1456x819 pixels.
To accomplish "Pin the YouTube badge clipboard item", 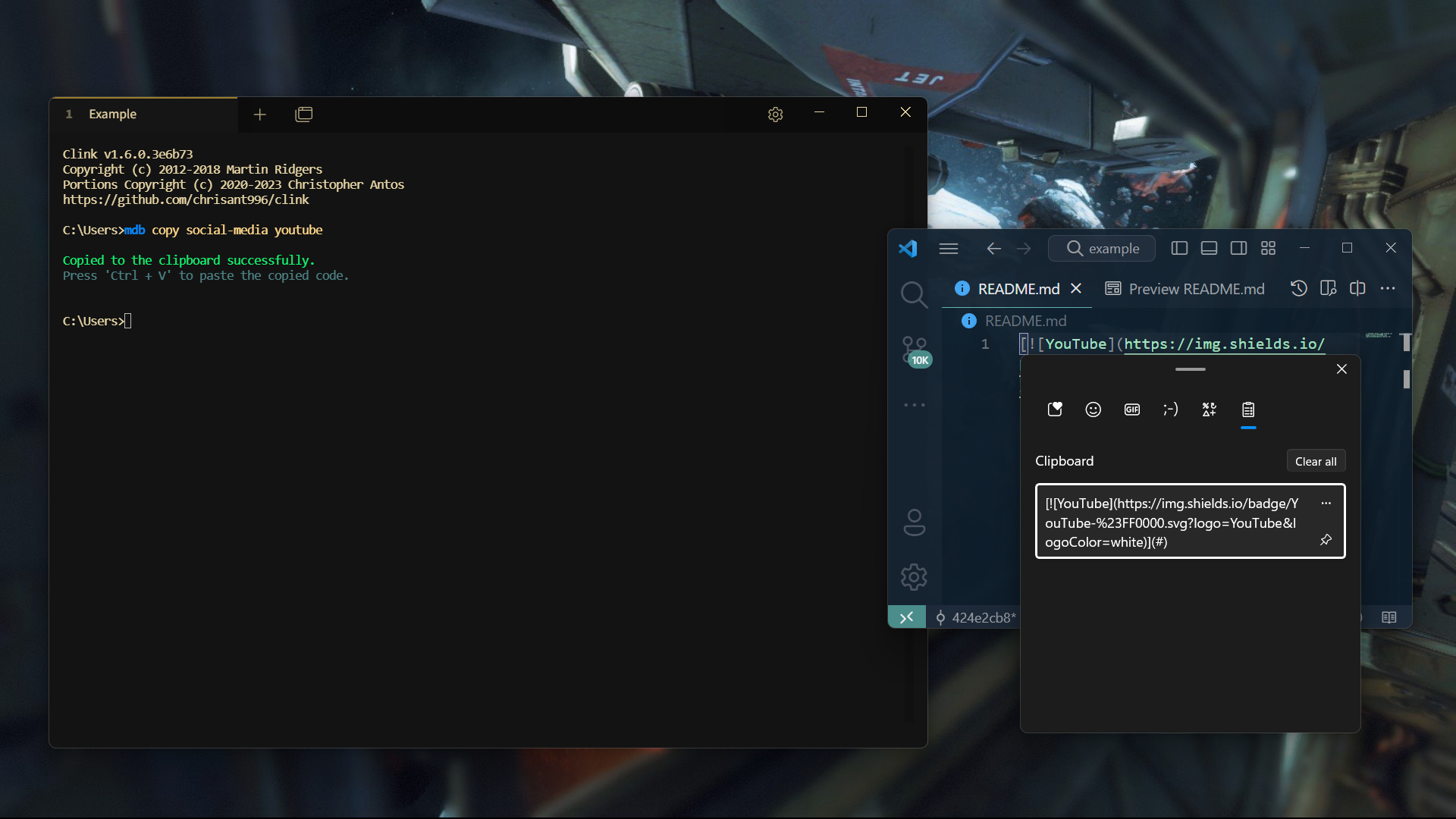I will (1326, 540).
